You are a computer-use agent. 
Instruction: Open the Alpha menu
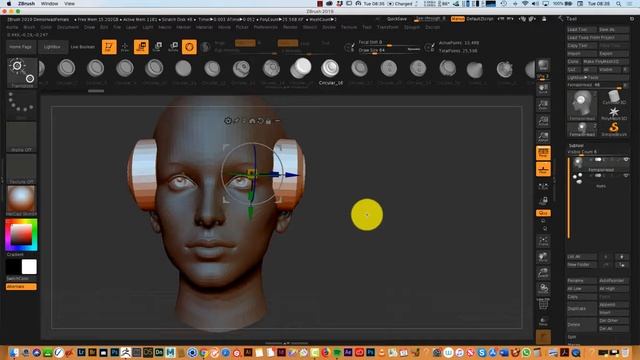click(x=12, y=27)
